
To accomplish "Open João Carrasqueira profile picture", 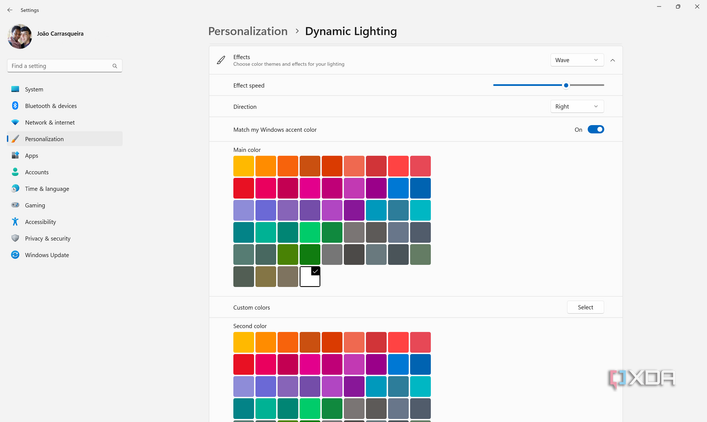I will point(20,37).
